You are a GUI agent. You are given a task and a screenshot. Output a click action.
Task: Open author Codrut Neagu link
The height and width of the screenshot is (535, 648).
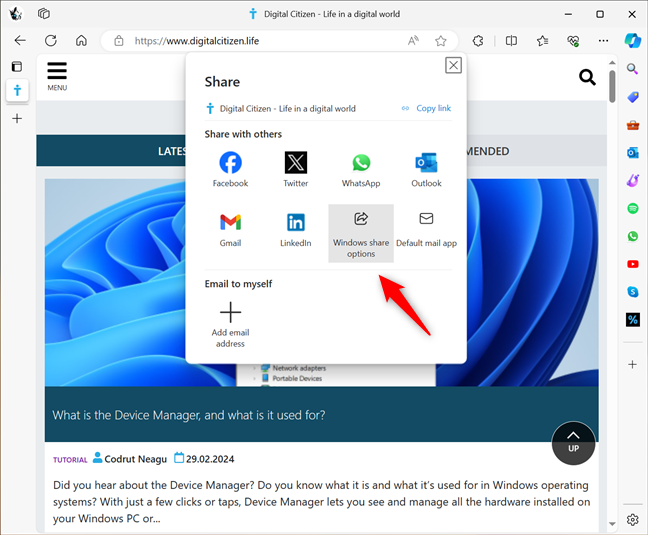point(136,459)
